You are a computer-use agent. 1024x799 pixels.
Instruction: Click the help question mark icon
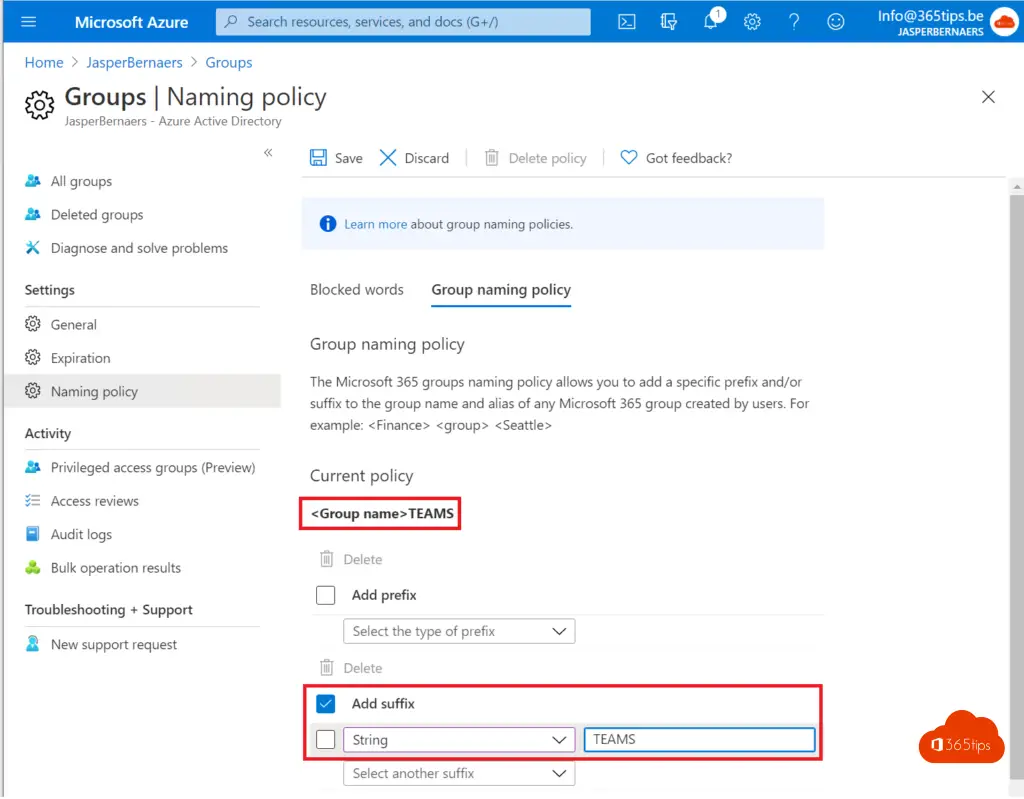(794, 22)
